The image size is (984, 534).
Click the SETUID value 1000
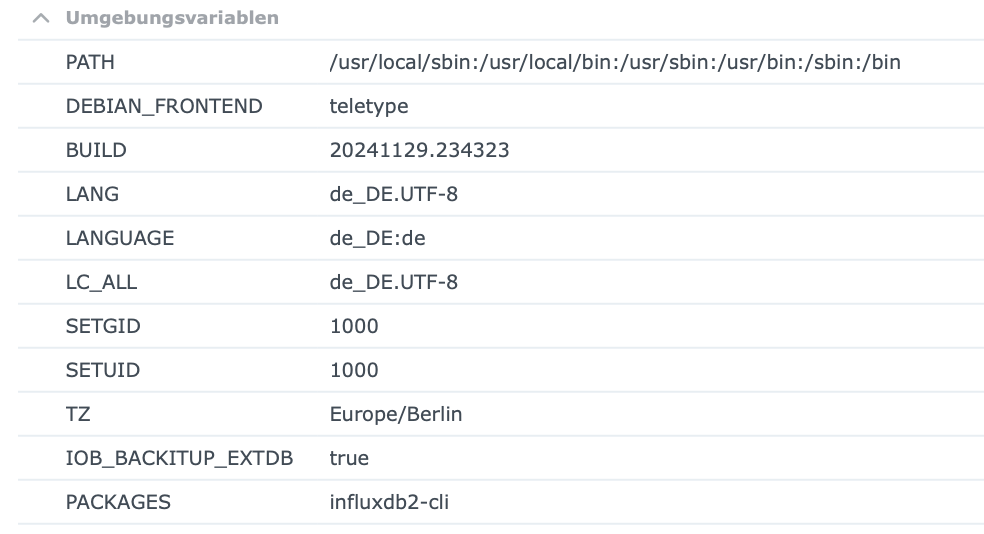click(x=354, y=370)
